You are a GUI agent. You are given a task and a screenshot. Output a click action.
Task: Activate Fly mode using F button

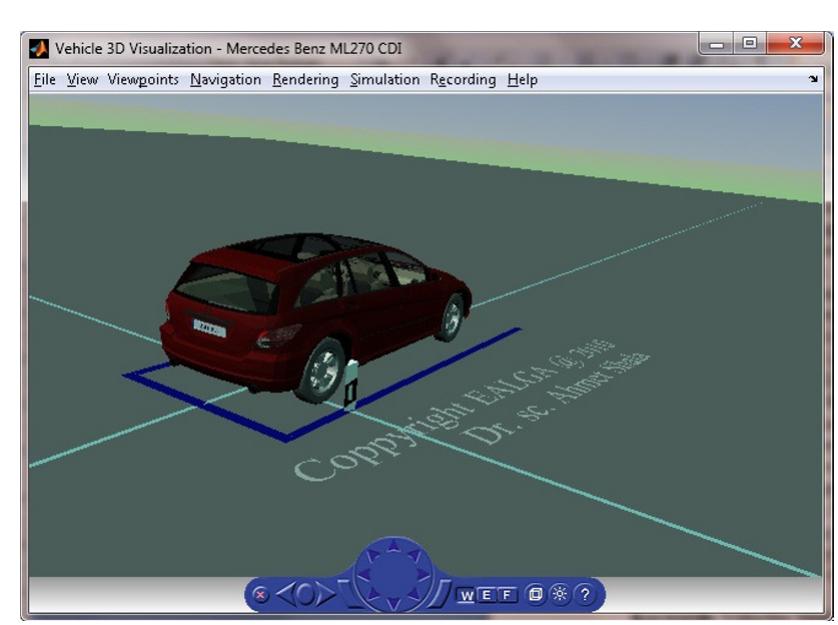[510, 595]
